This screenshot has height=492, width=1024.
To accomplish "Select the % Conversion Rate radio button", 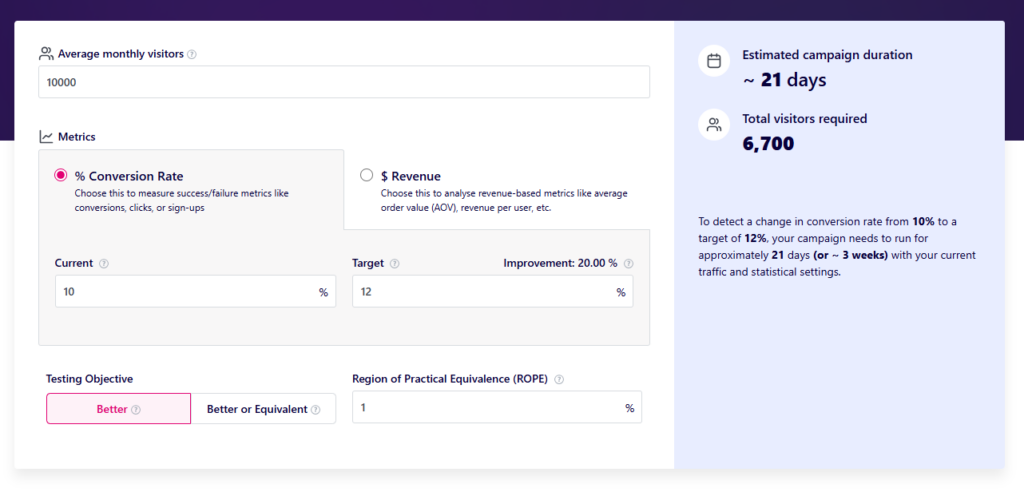I will (61, 176).
